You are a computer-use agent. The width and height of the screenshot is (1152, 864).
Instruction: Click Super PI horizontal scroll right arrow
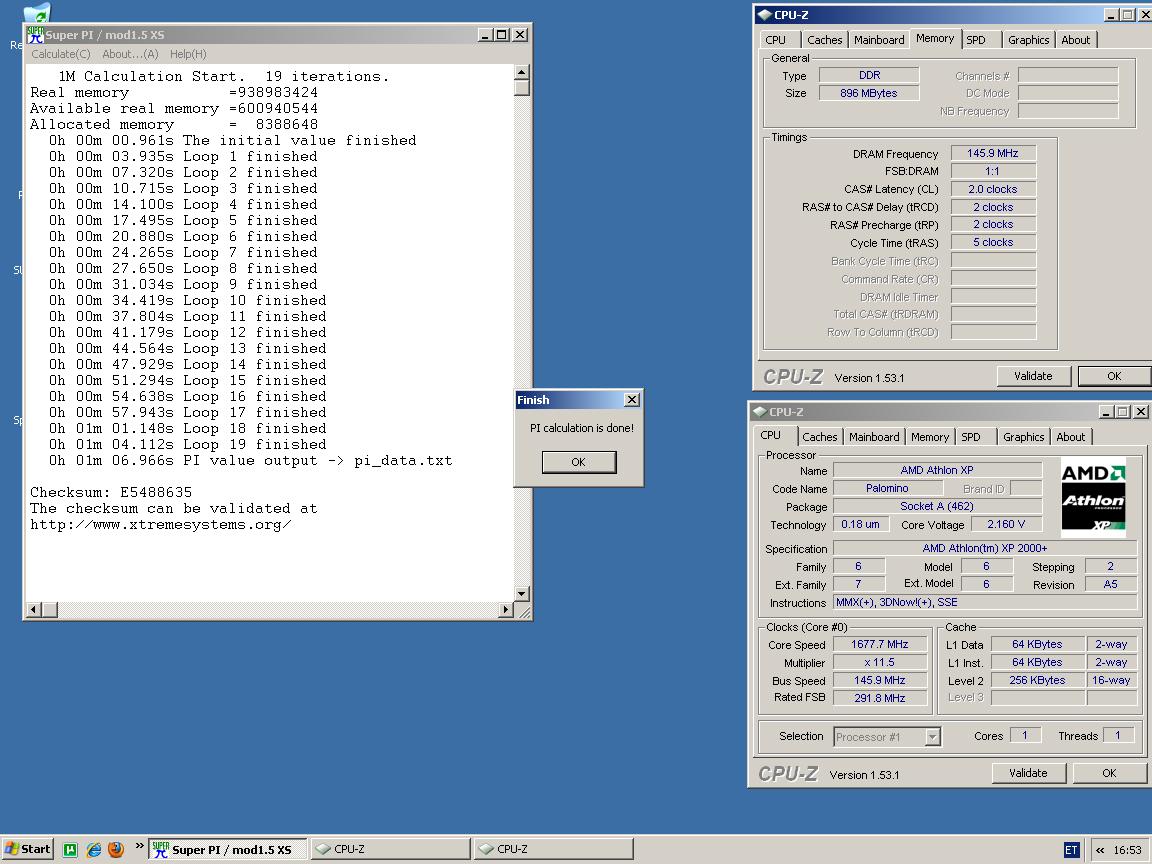505,609
